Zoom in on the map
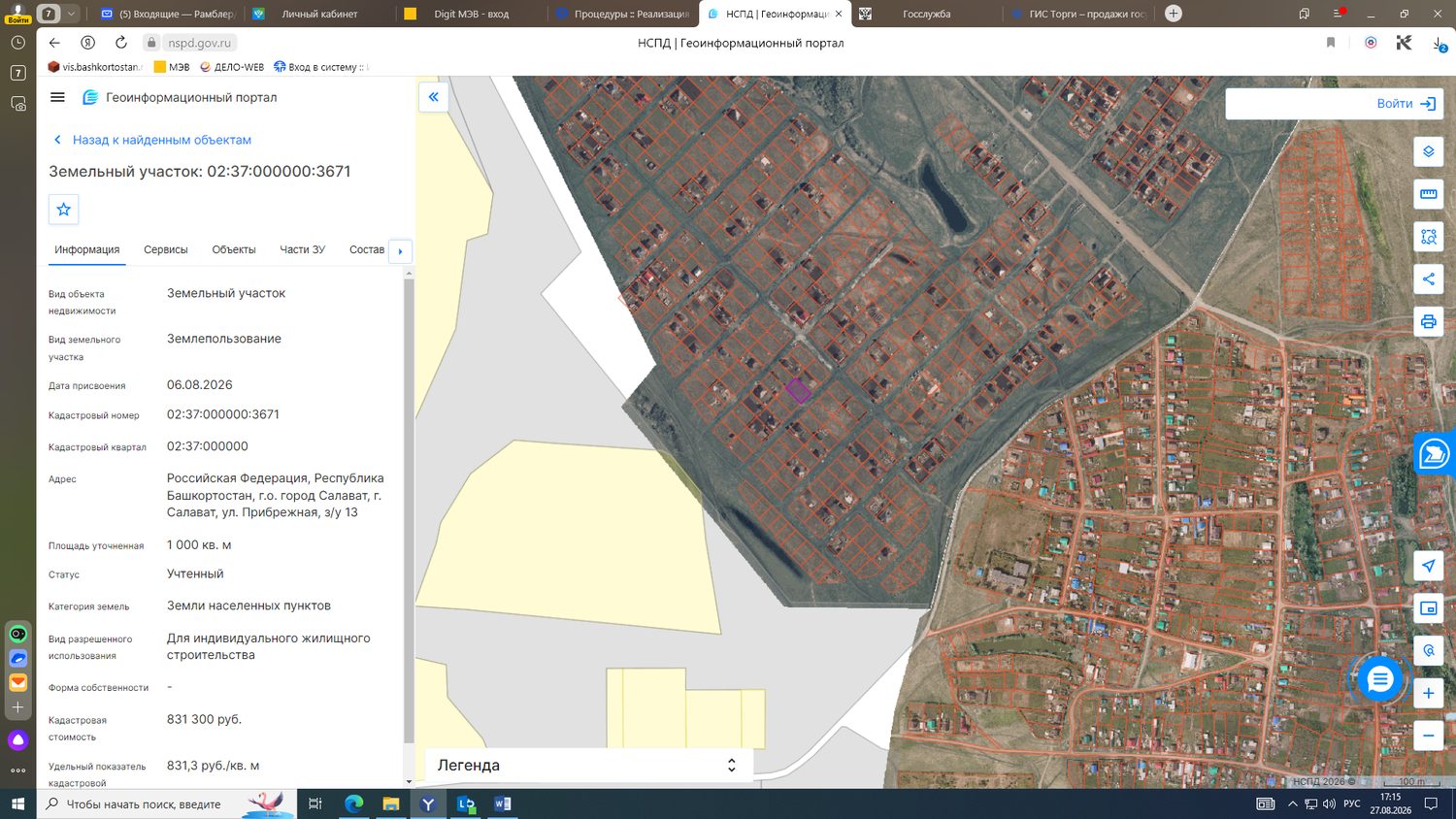Screen dimensions: 1456x819 click(x=1428, y=693)
